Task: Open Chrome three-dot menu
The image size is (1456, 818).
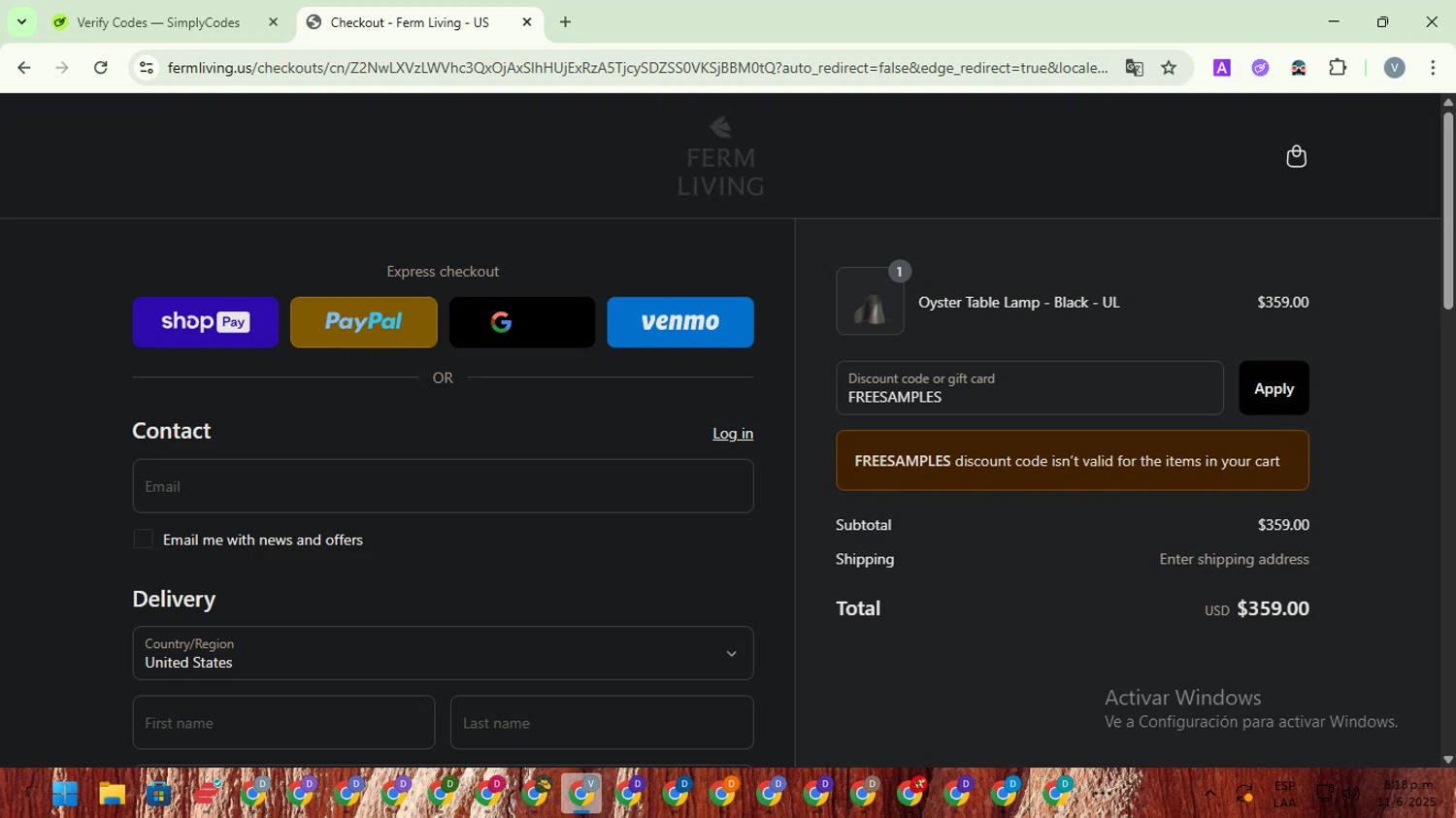Action: tap(1433, 68)
